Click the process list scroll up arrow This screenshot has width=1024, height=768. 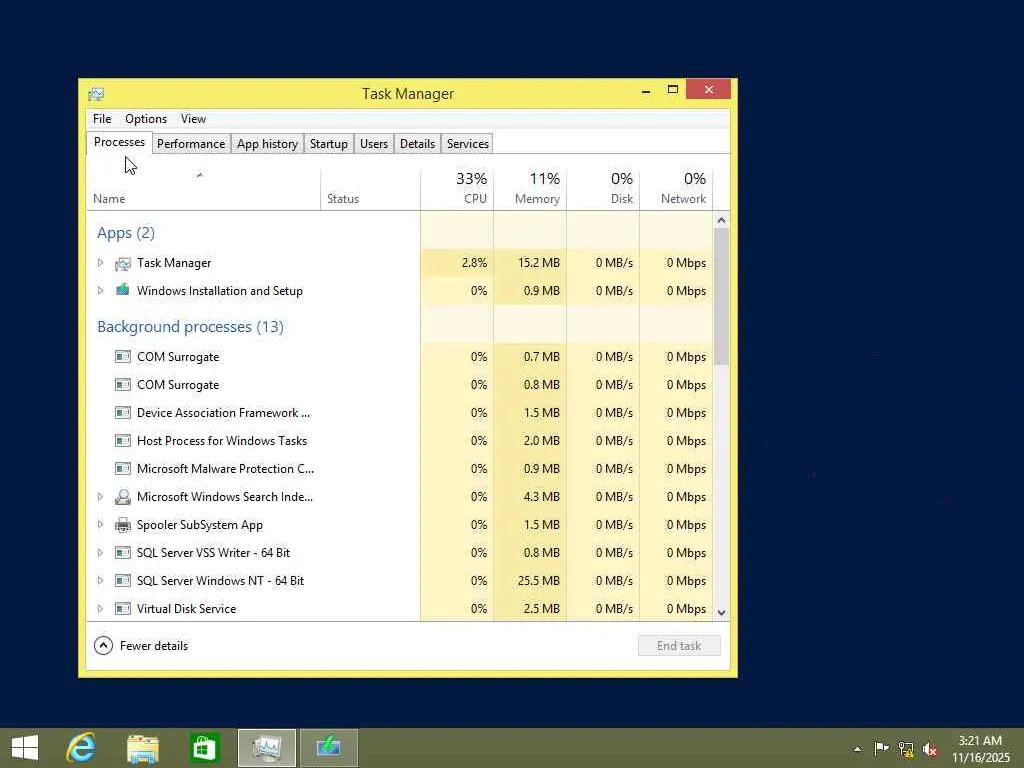(x=721, y=220)
